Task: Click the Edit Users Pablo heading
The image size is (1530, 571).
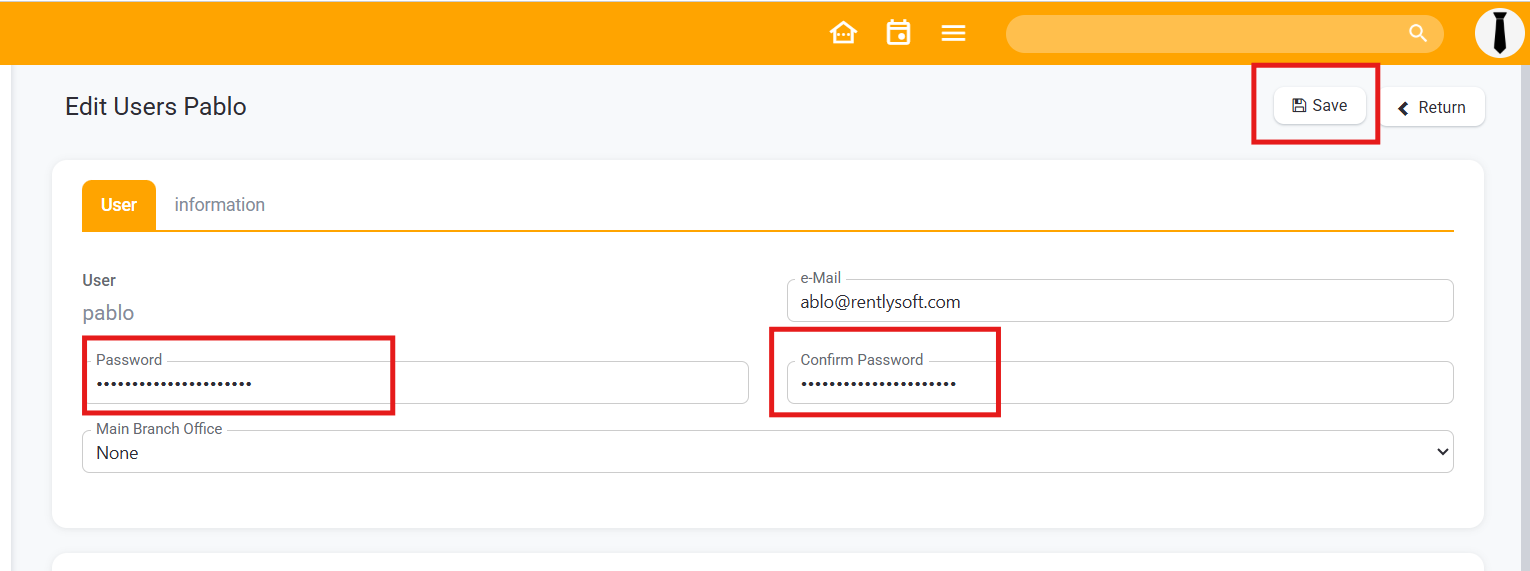Action: (x=156, y=107)
